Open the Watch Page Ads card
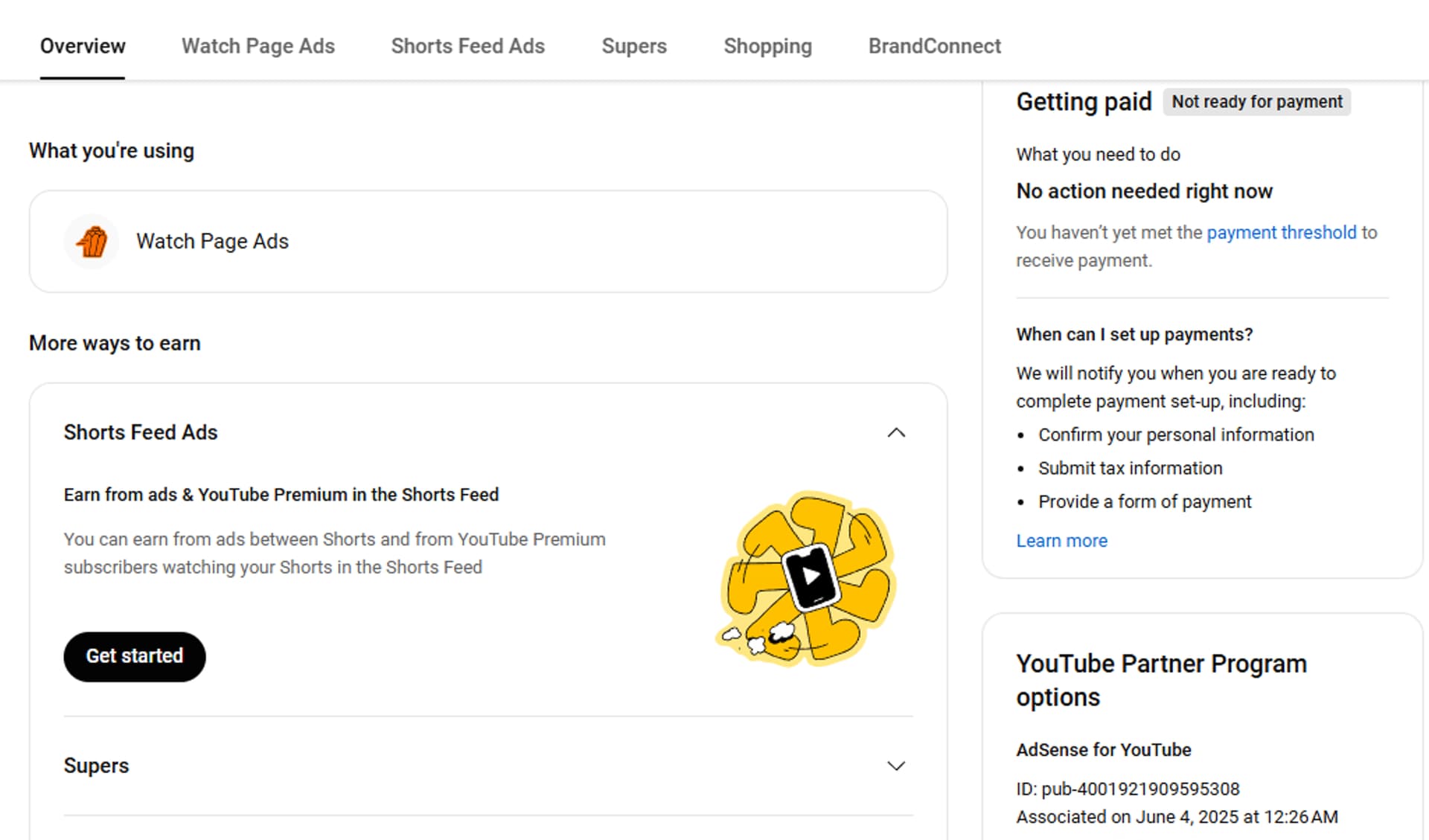This screenshot has height=840, width=1429. pos(487,242)
